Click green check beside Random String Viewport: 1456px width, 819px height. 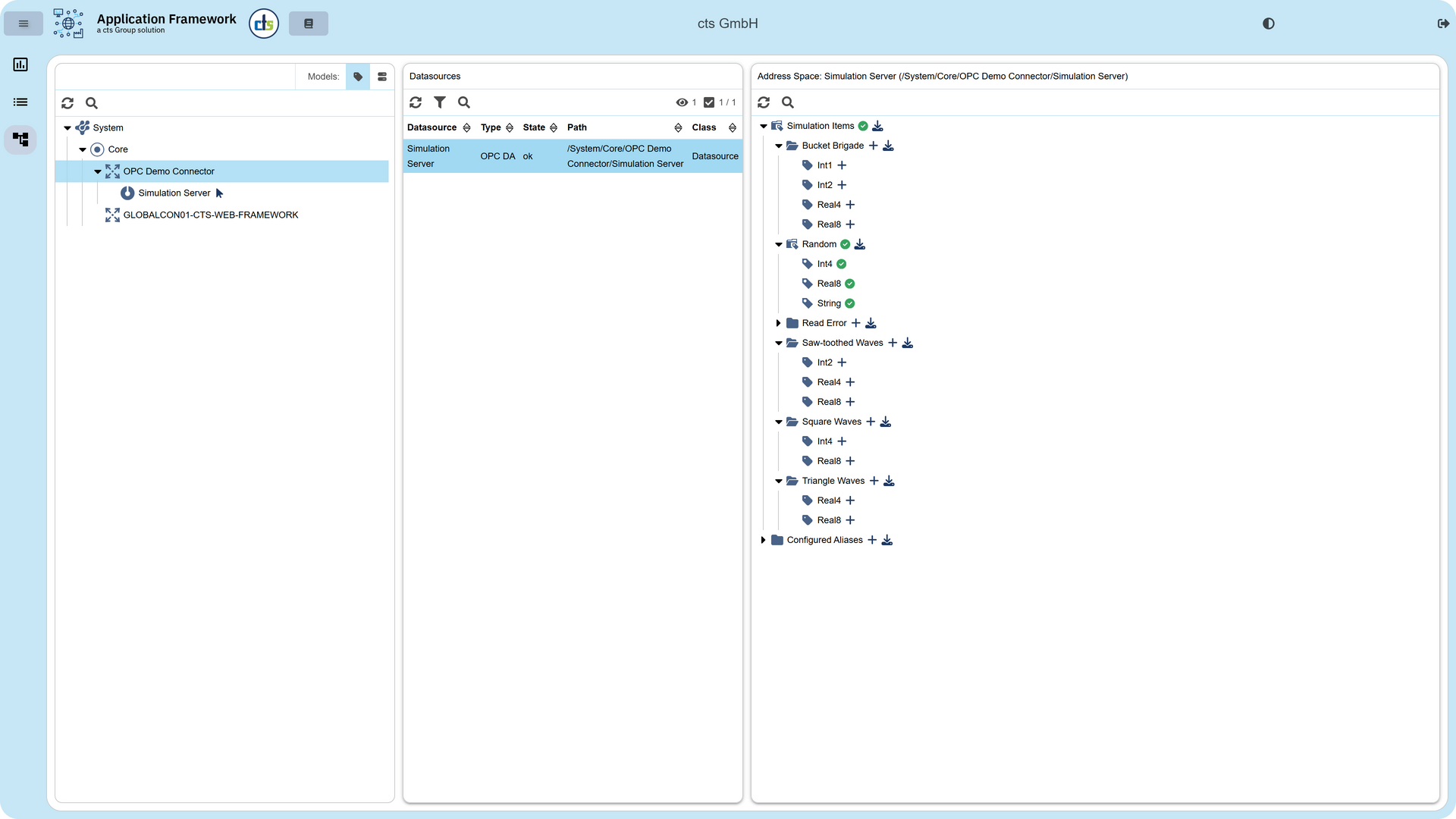pyautogui.click(x=850, y=303)
